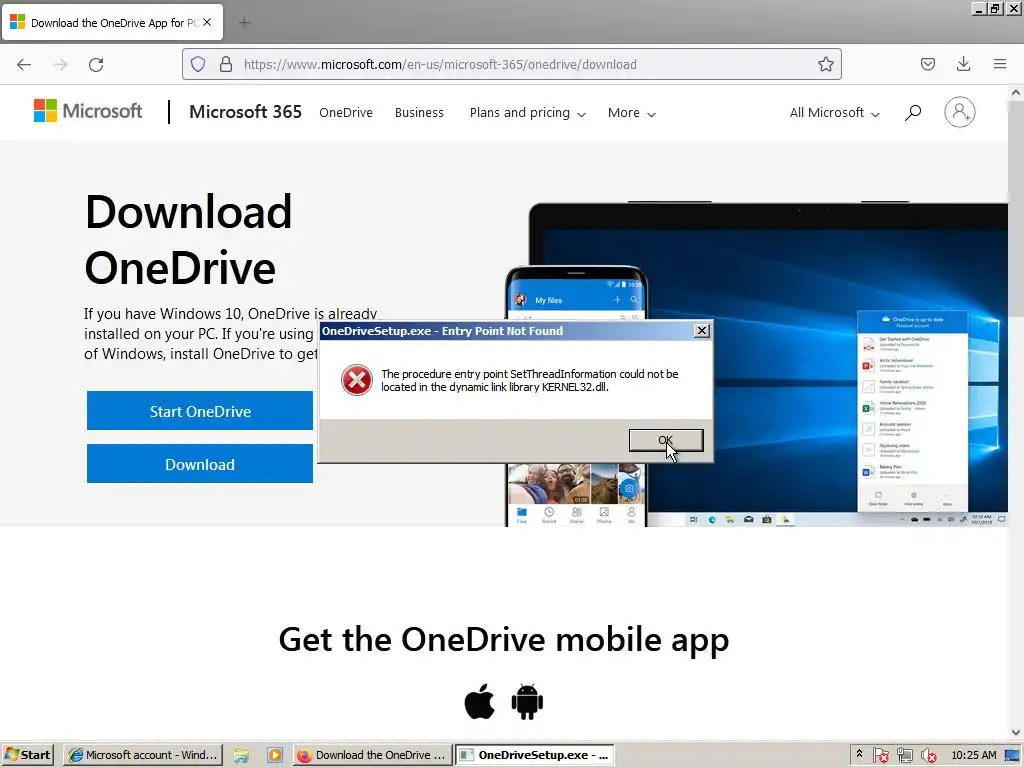The height and width of the screenshot is (768, 1024).
Task: Select OneDriveSetup.exe taskbar item
Action: pos(534,755)
